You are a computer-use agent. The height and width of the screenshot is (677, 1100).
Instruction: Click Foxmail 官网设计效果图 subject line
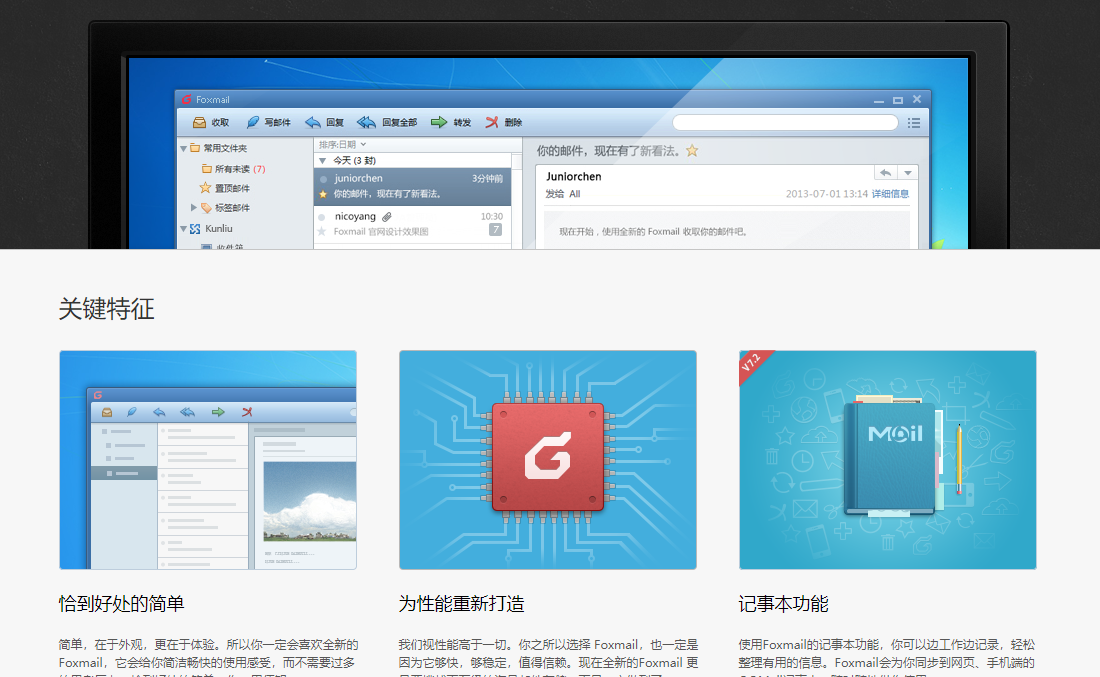tap(381, 232)
